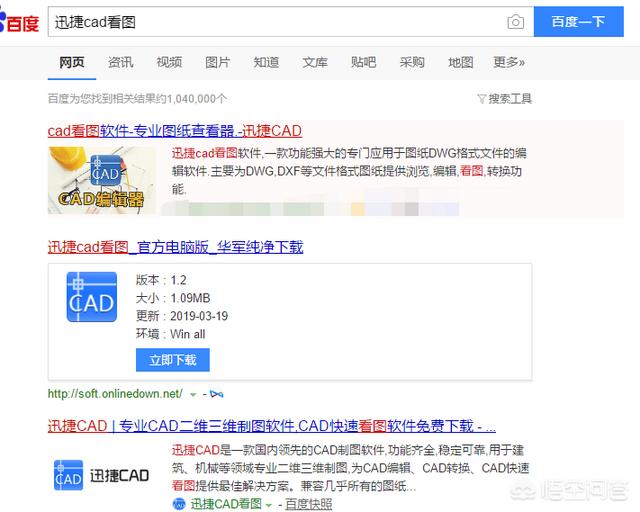Click the 迅捷CAD logo in third result
Screen dimensions: 640x512
[100, 473]
